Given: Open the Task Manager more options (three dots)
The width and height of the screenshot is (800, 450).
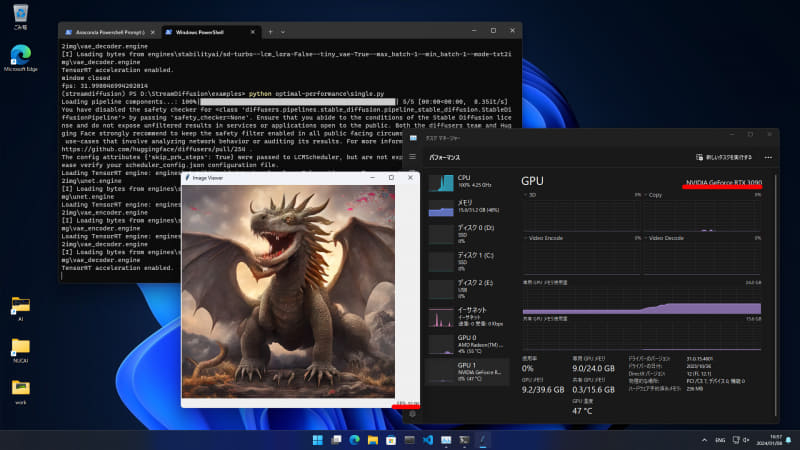Looking at the screenshot, I should [768, 157].
